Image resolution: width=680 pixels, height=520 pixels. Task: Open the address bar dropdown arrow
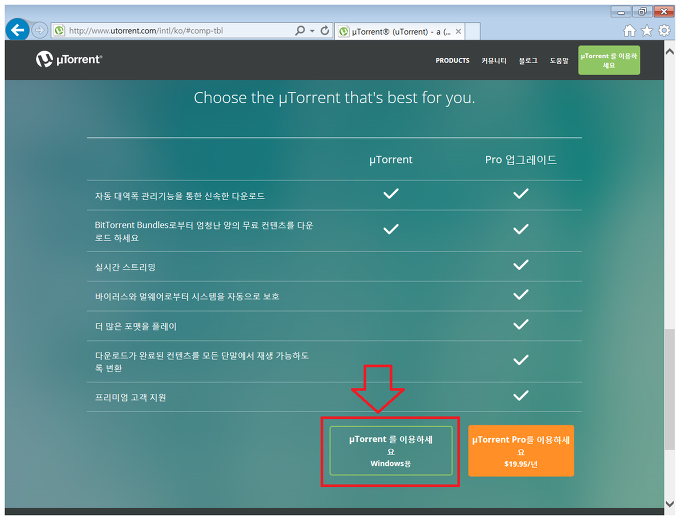pyautogui.click(x=312, y=31)
